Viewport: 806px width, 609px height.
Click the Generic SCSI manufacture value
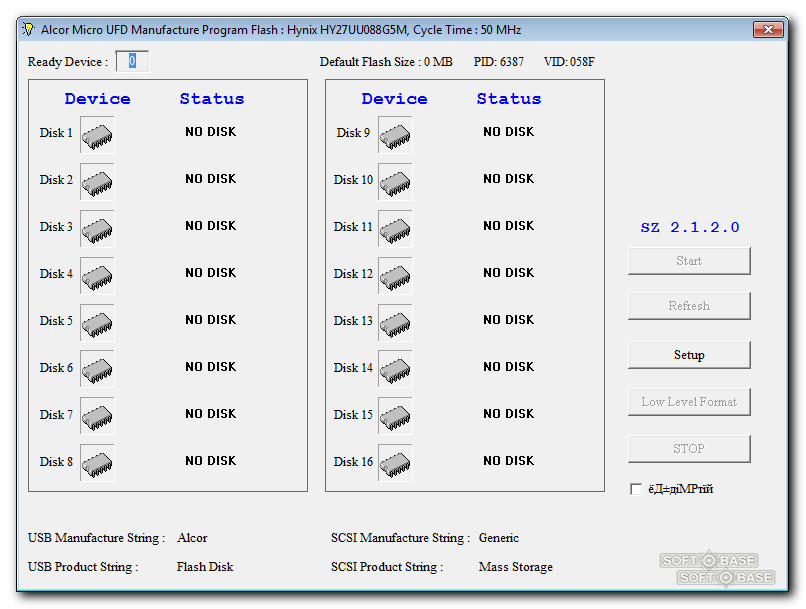pyautogui.click(x=499, y=538)
